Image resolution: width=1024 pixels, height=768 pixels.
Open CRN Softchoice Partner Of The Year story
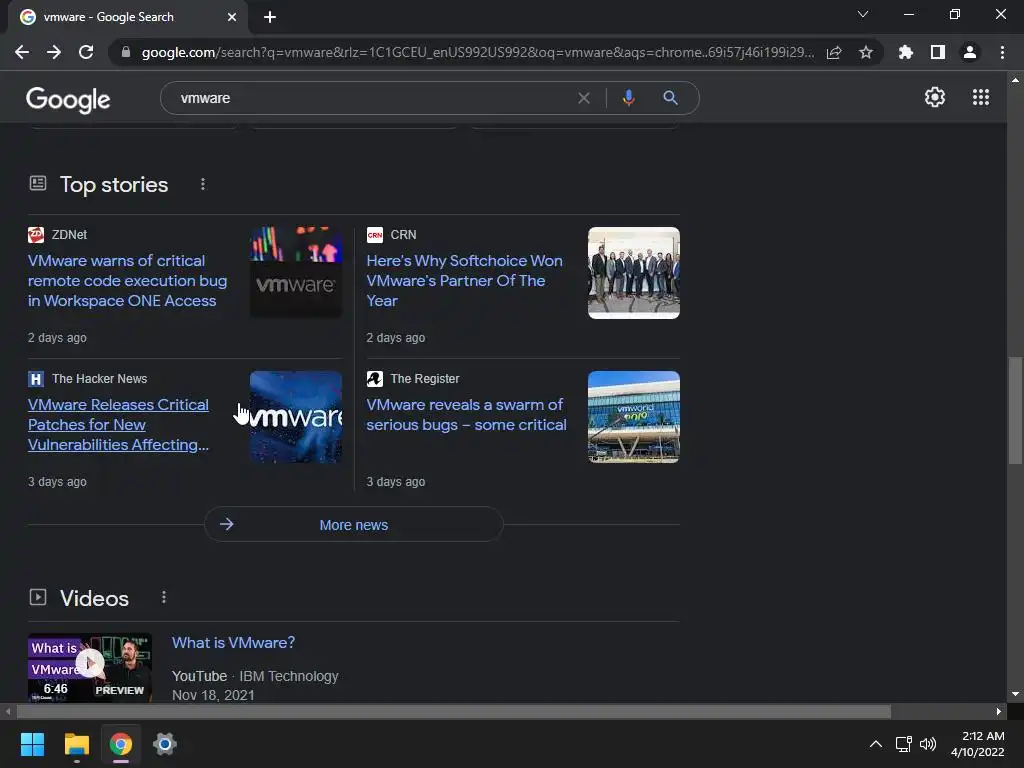click(464, 281)
